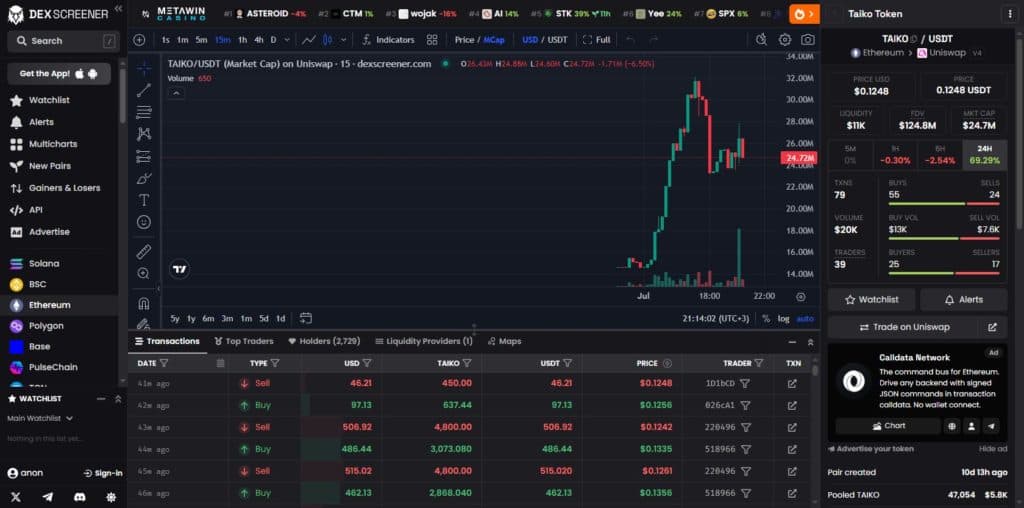The height and width of the screenshot is (508, 1024).
Task: Switch chart to MCap mode
Action: (494, 40)
